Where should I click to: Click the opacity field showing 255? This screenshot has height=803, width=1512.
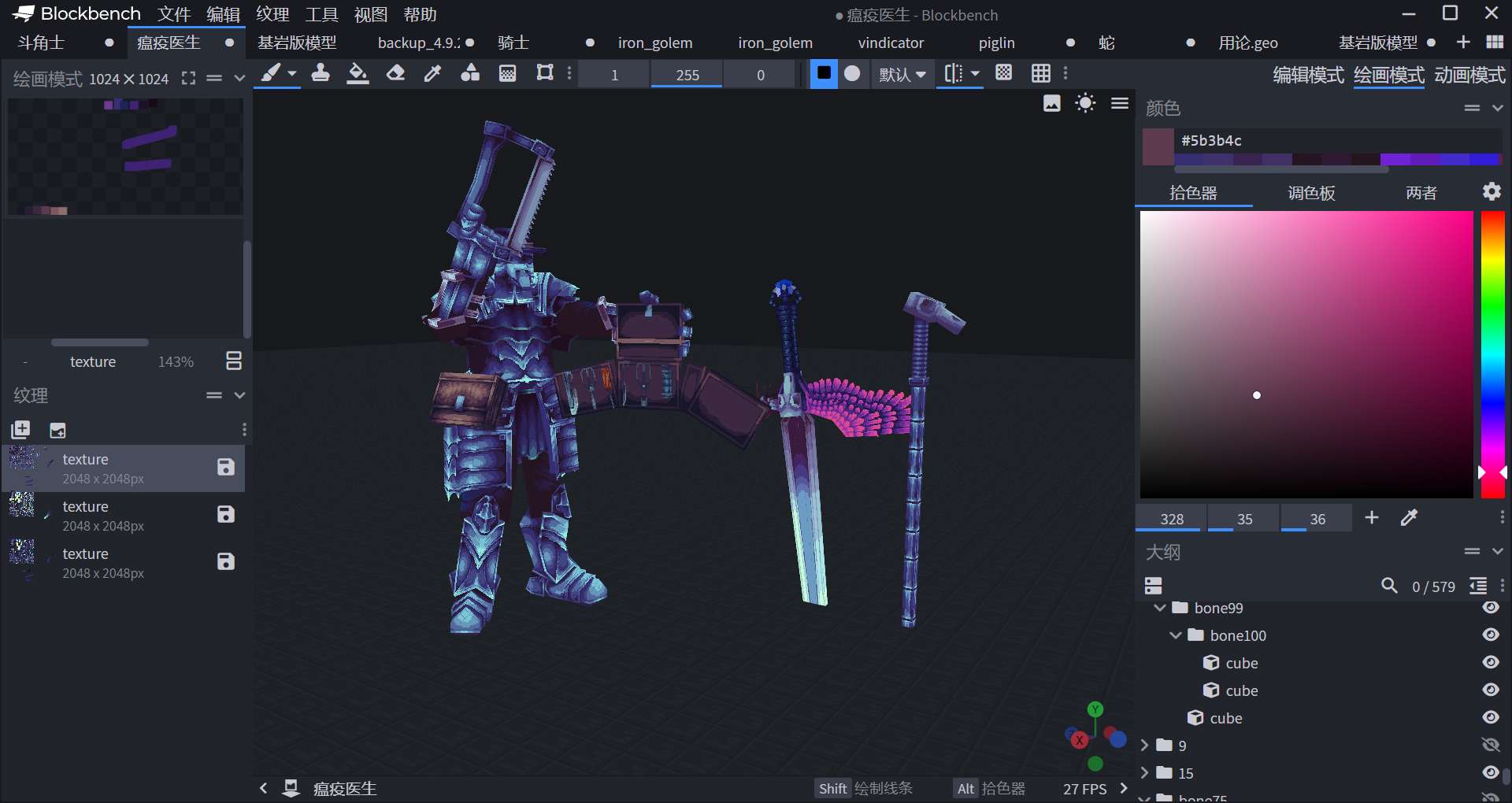[x=687, y=75]
